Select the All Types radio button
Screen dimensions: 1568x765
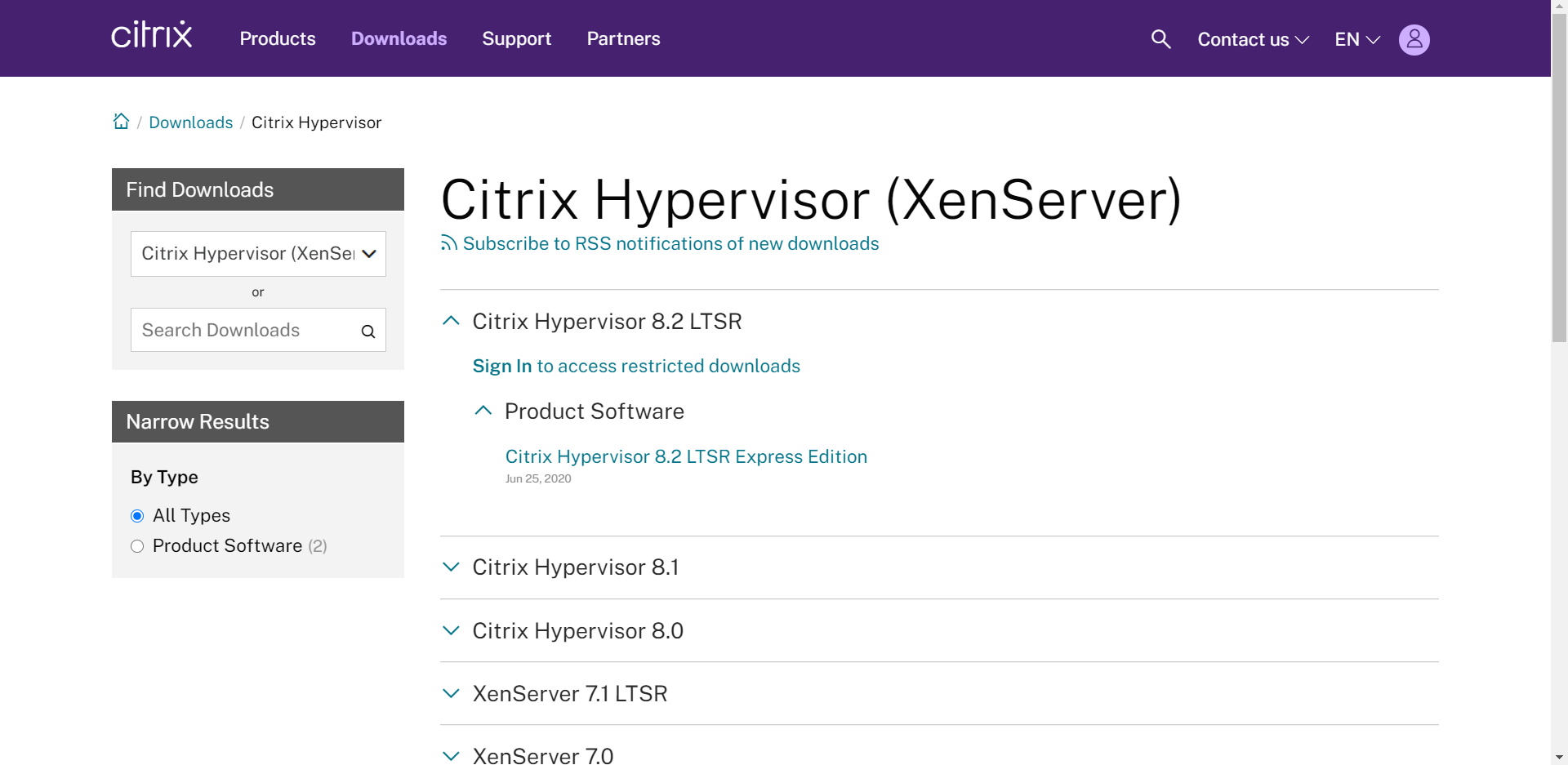coord(137,516)
